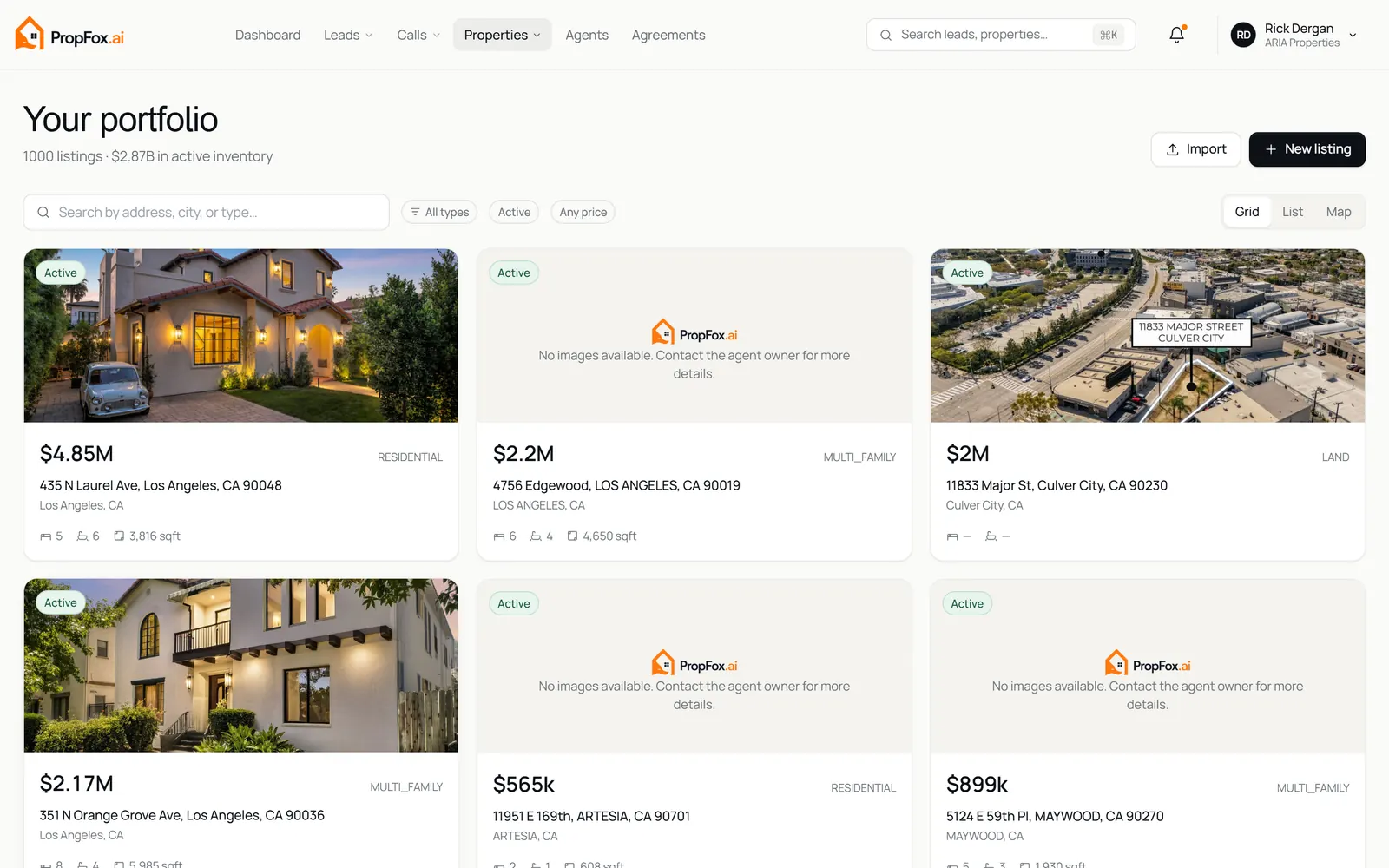Focus the global search leads, properties field
1389x868 pixels.
click(x=1000, y=35)
